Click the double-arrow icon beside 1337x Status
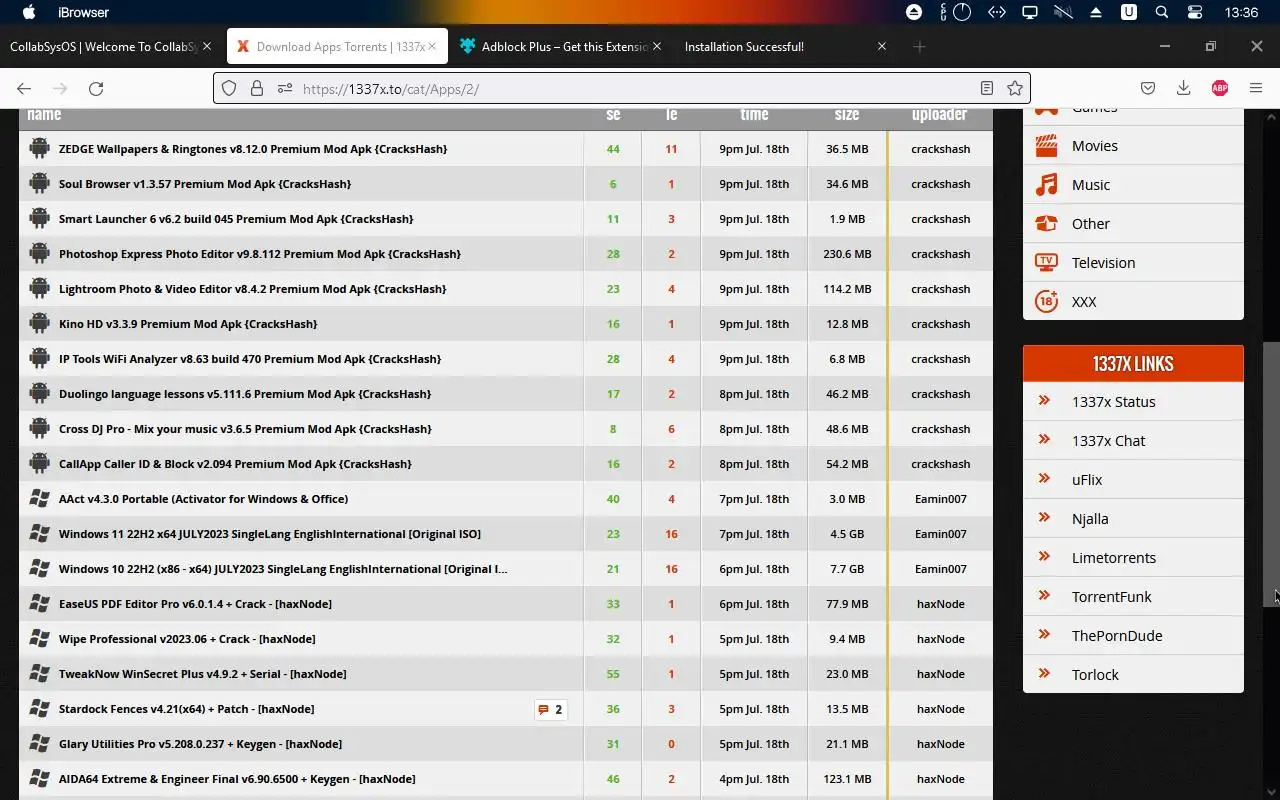 1044,400
